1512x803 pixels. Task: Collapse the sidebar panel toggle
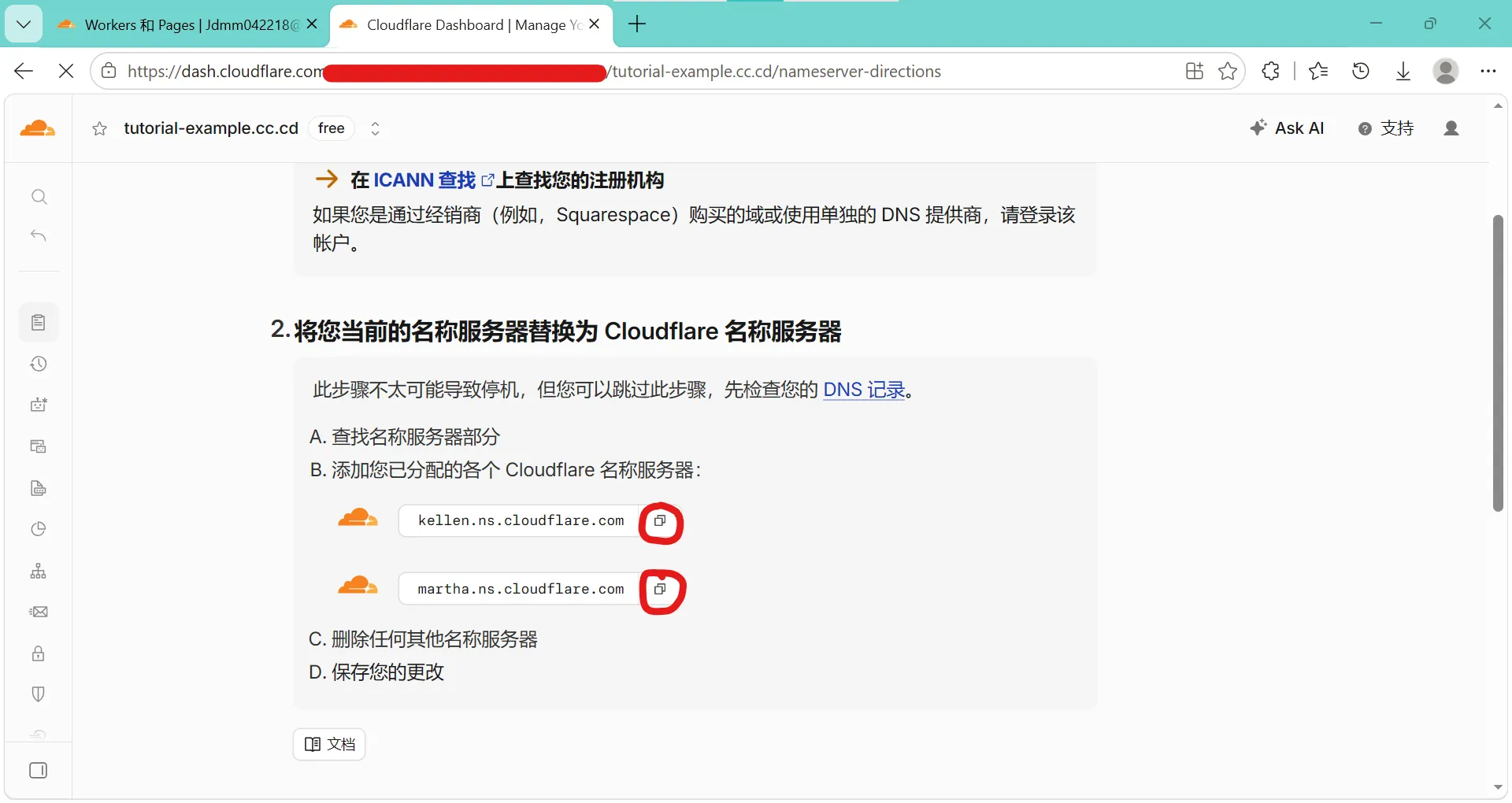(x=39, y=770)
